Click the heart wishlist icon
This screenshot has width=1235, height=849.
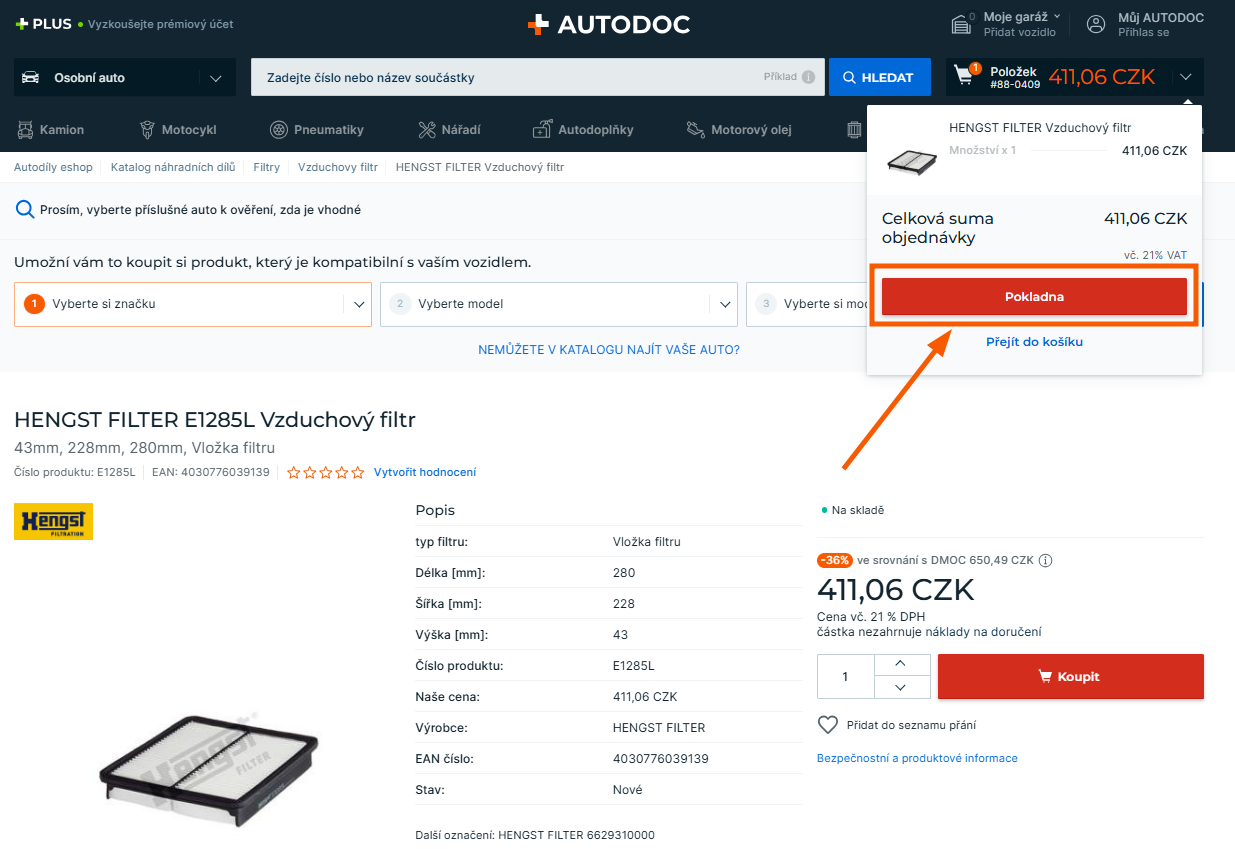tap(828, 725)
